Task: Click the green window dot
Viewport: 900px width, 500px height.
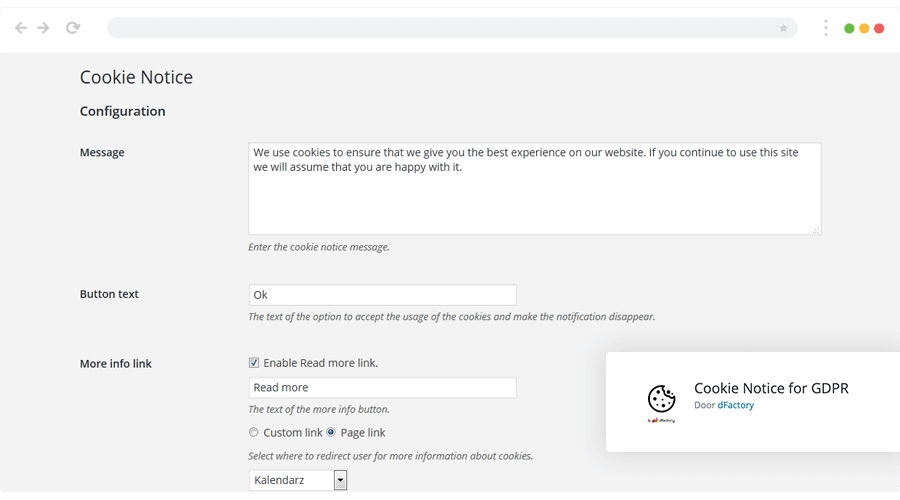Action: (849, 28)
